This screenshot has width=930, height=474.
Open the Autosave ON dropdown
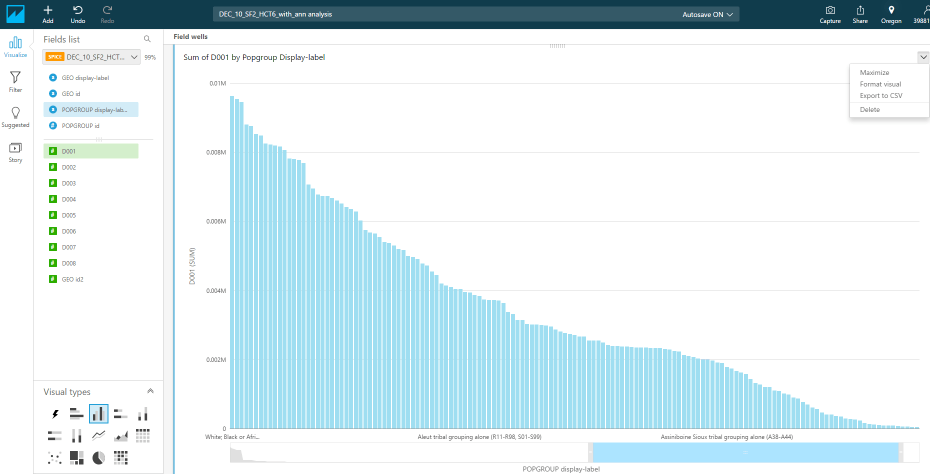click(708, 15)
